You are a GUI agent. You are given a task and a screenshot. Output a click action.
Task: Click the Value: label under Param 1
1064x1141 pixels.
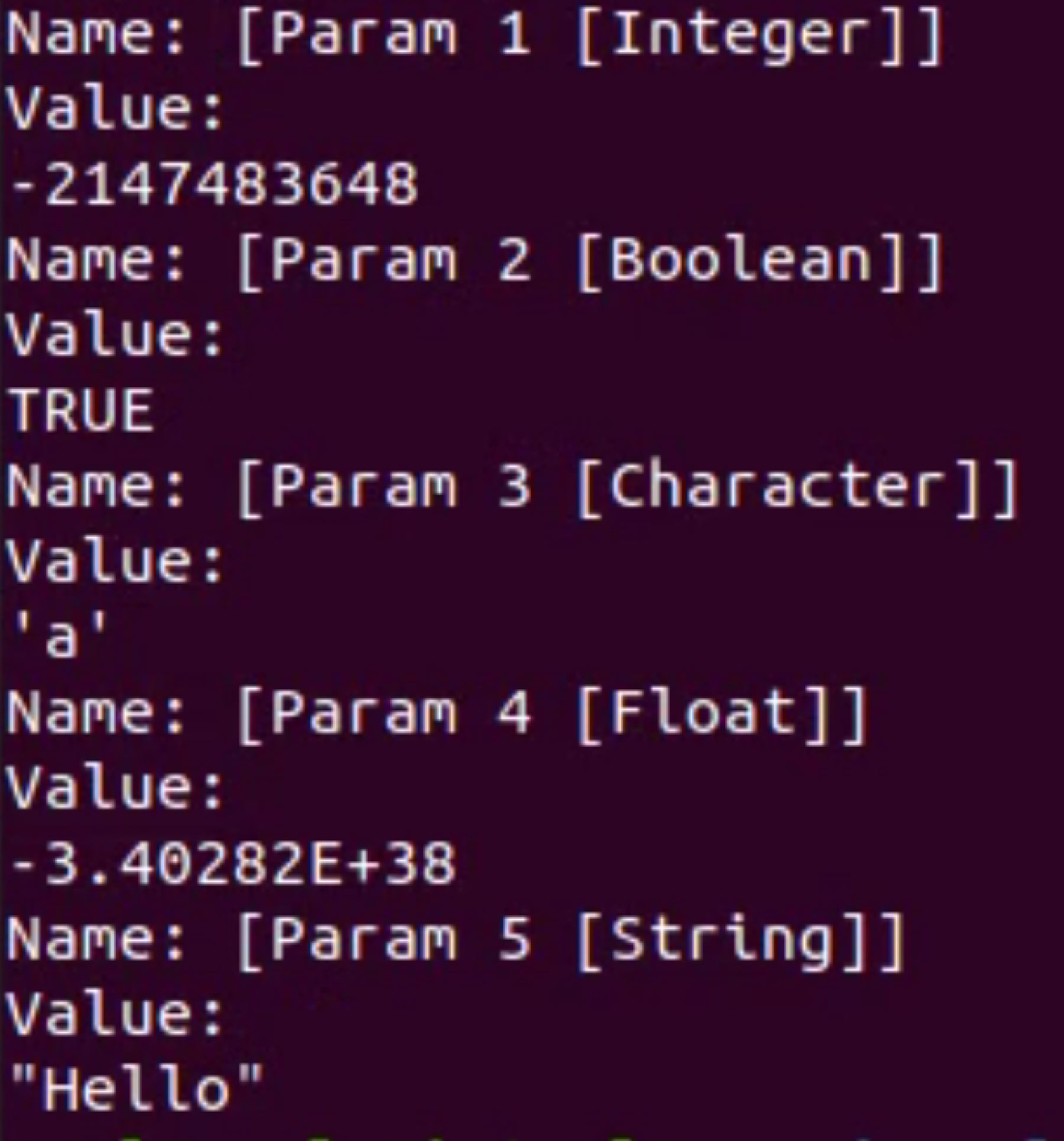tap(116, 110)
